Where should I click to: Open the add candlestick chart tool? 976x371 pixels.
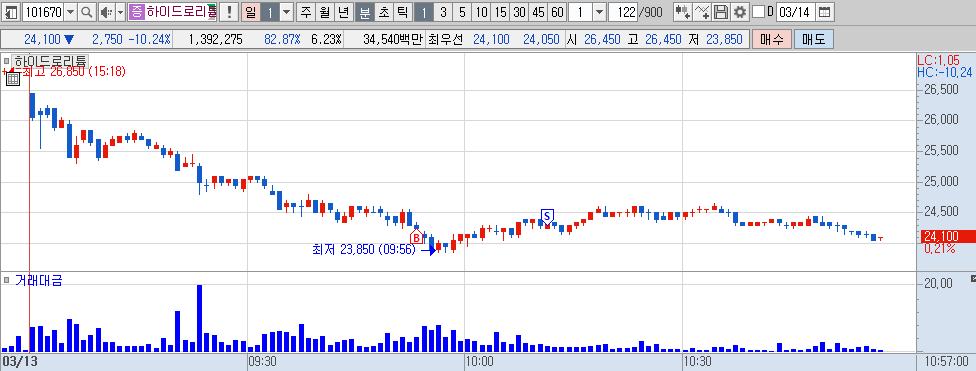pos(683,12)
